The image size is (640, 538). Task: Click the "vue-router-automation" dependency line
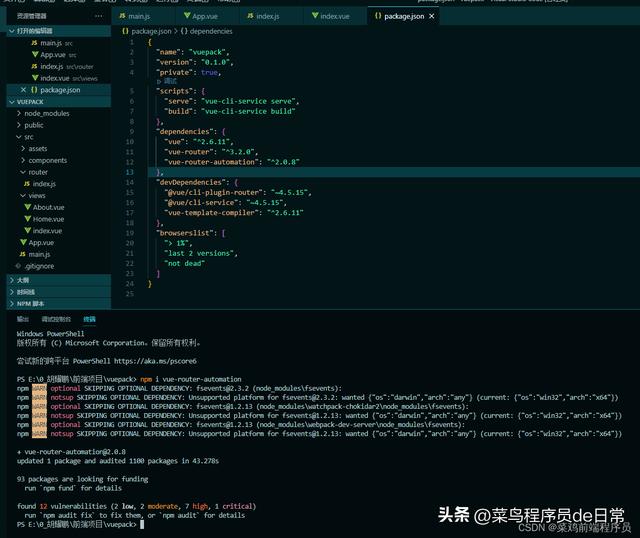(x=232, y=162)
